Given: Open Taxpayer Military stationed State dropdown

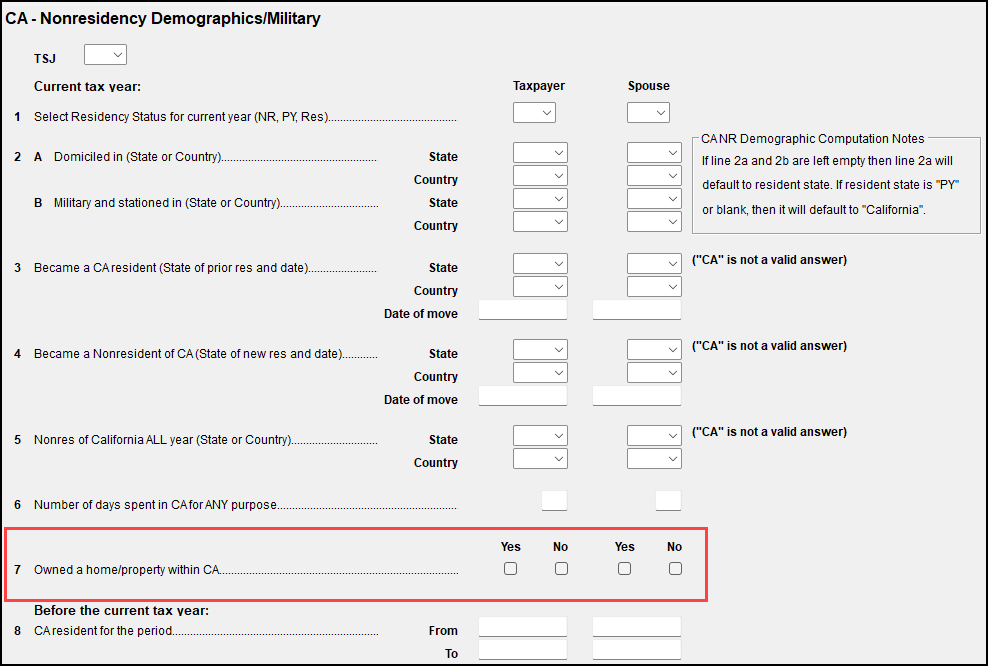Looking at the screenshot, I should click(540, 199).
